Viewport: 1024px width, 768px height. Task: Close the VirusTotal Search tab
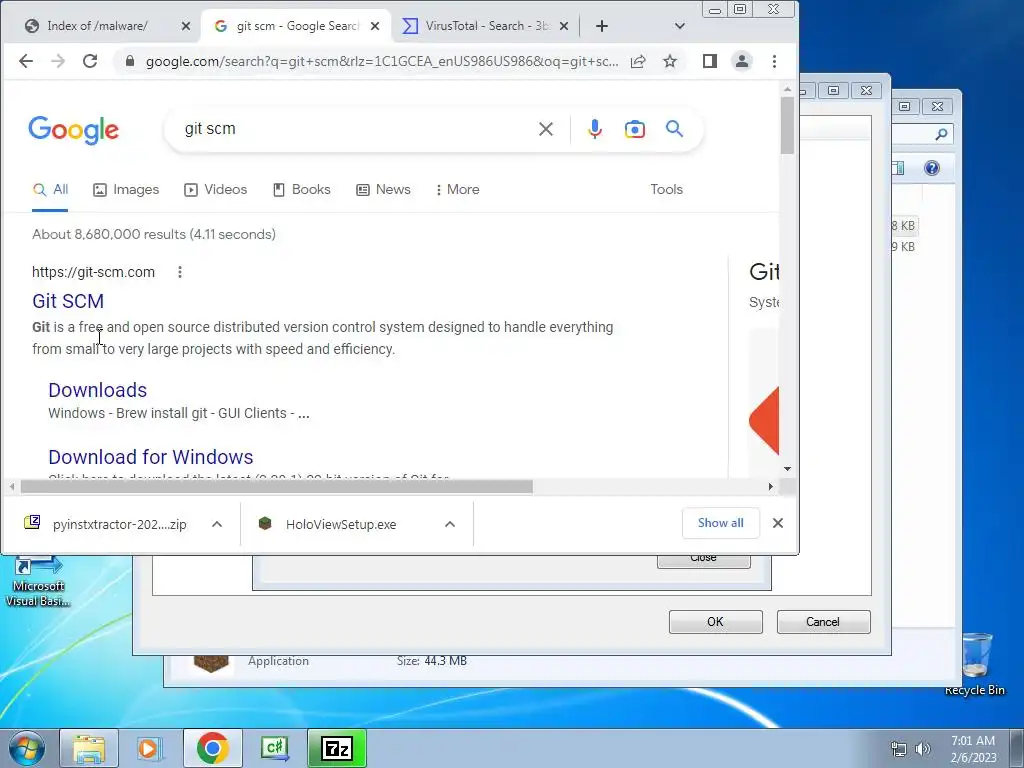[x=564, y=26]
